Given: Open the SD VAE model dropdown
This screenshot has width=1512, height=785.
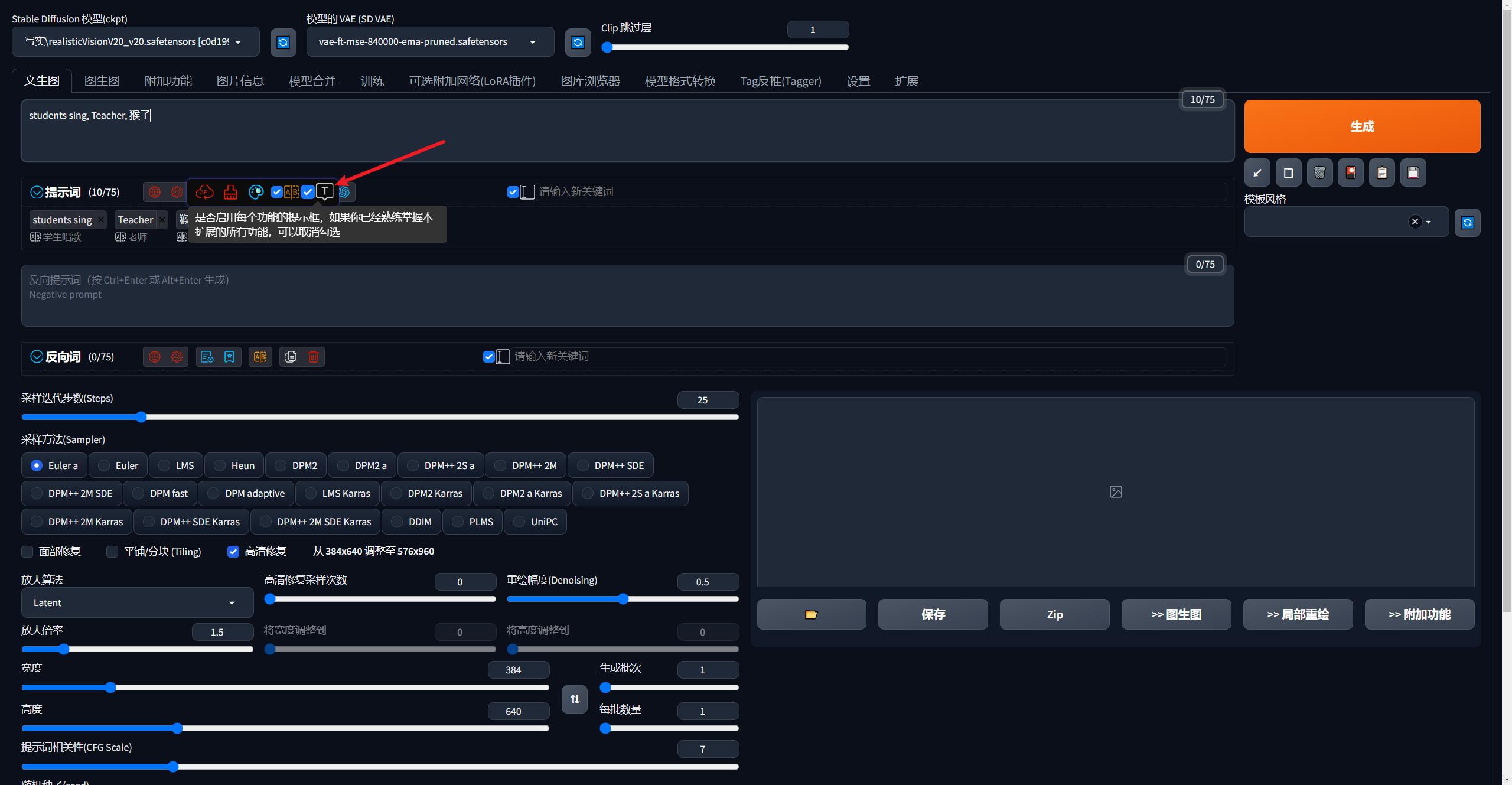Looking at the screenshot, I should pyautogui.click(x=429, y=42).
